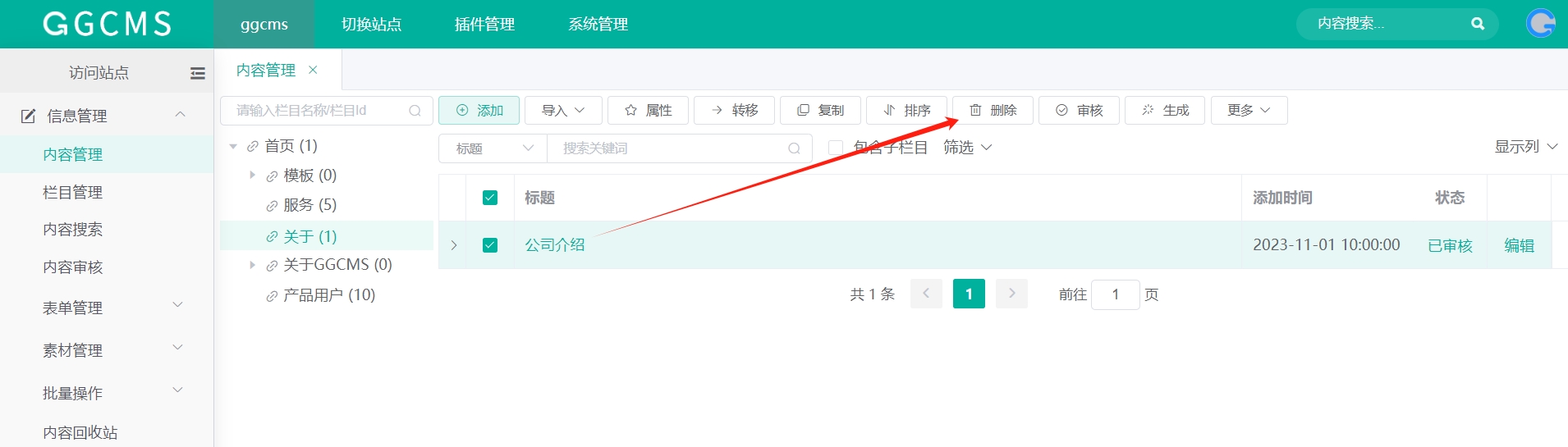The width and height of the screenshot is (1568, 447).
Task: Open the 系统管理 menu
Action: (598, 24)
